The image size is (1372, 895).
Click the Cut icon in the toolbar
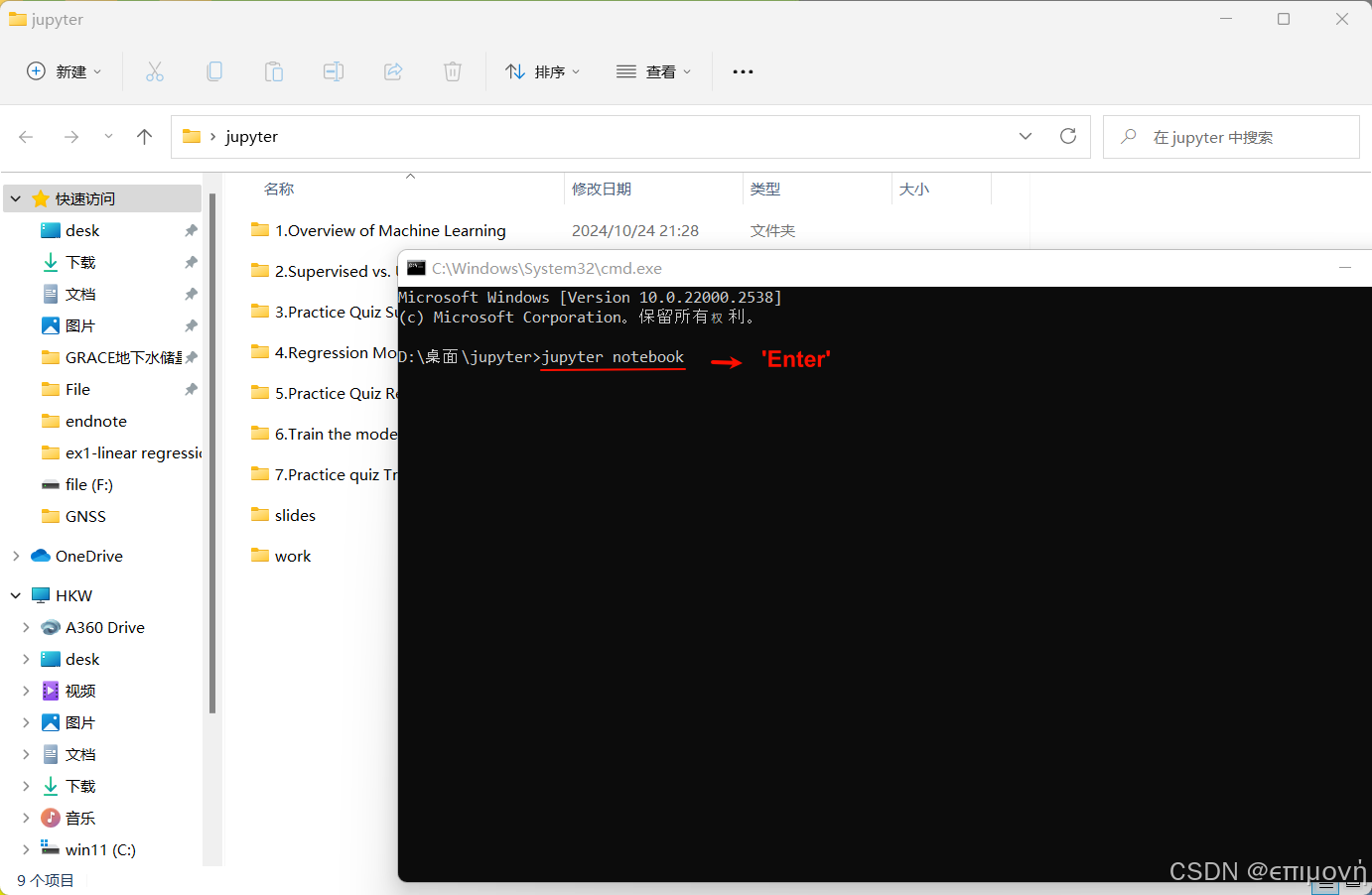(x=155, y=70)
